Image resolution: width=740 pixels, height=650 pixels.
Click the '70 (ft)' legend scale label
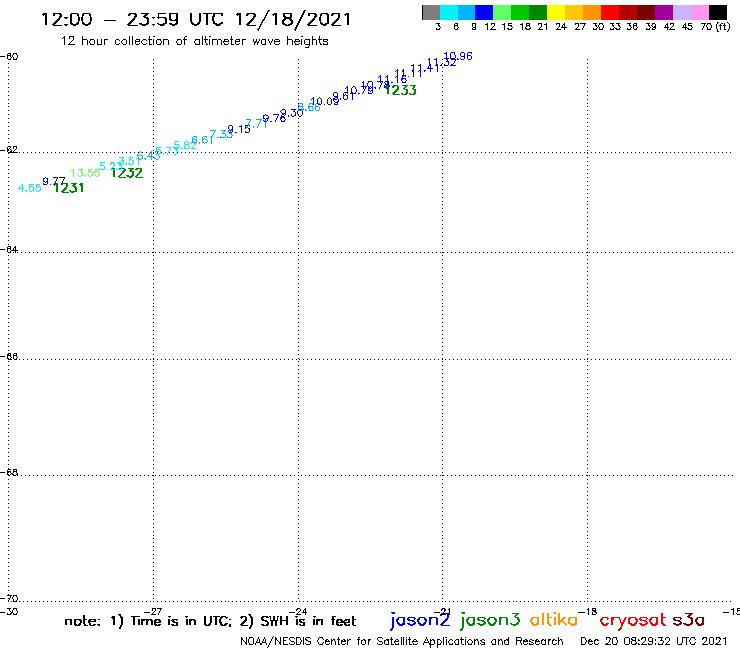tap(715, 27)
